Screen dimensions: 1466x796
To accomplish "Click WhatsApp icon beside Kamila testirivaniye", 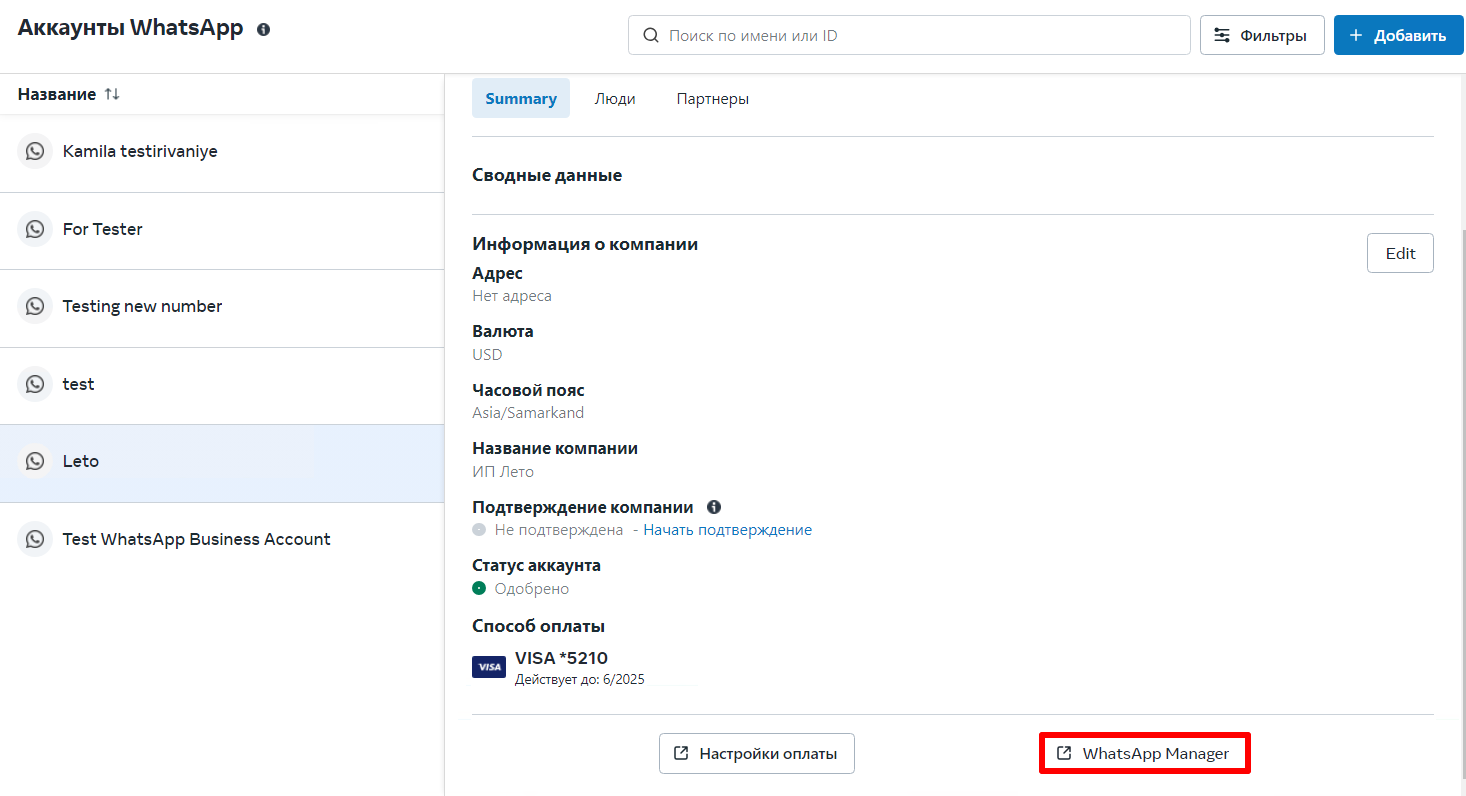I will point(35,152).
